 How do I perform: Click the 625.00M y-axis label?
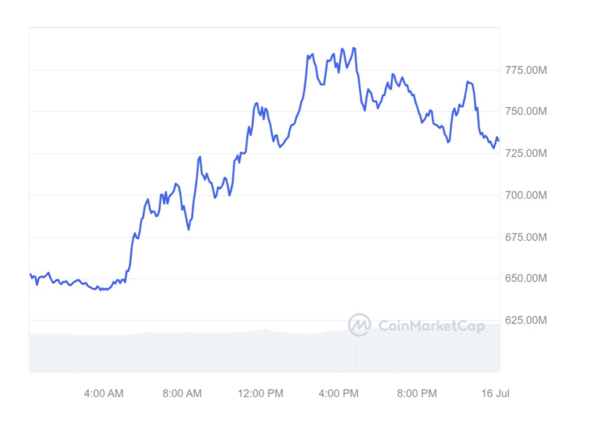(x=526, y=320)
